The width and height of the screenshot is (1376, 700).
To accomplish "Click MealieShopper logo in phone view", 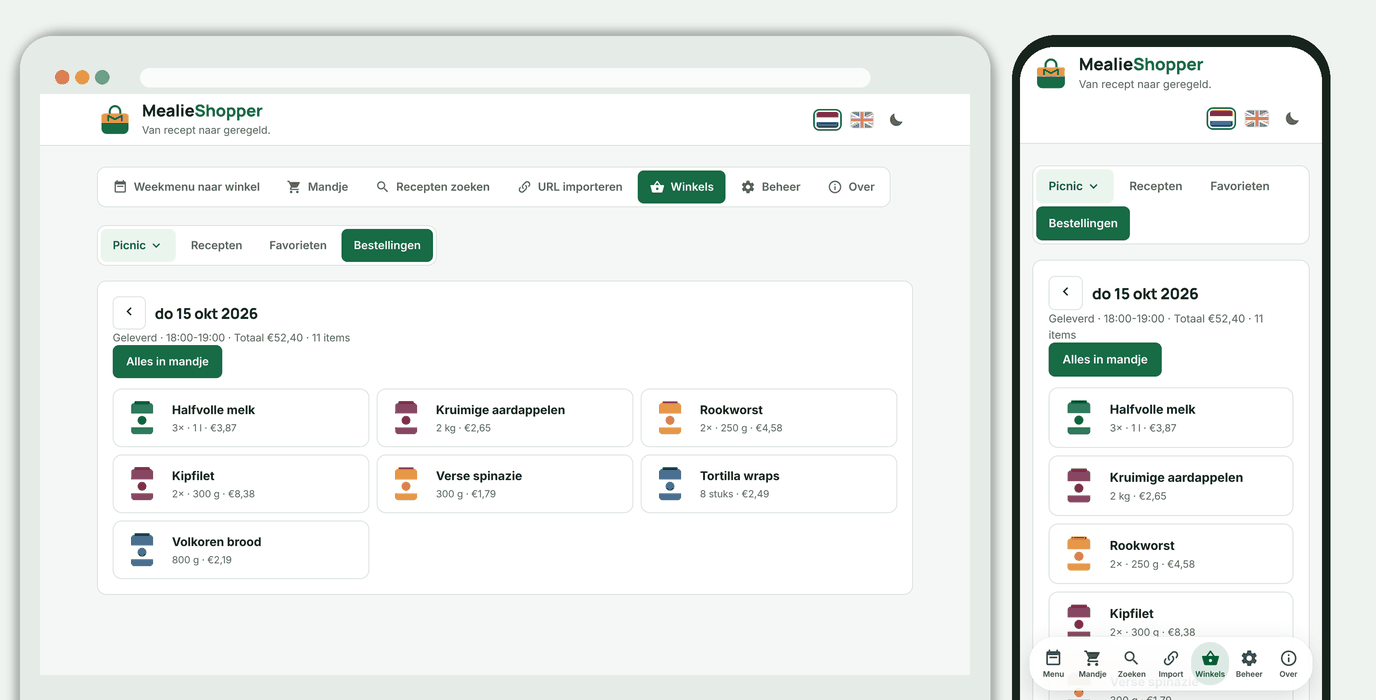I will [1051, 74].
